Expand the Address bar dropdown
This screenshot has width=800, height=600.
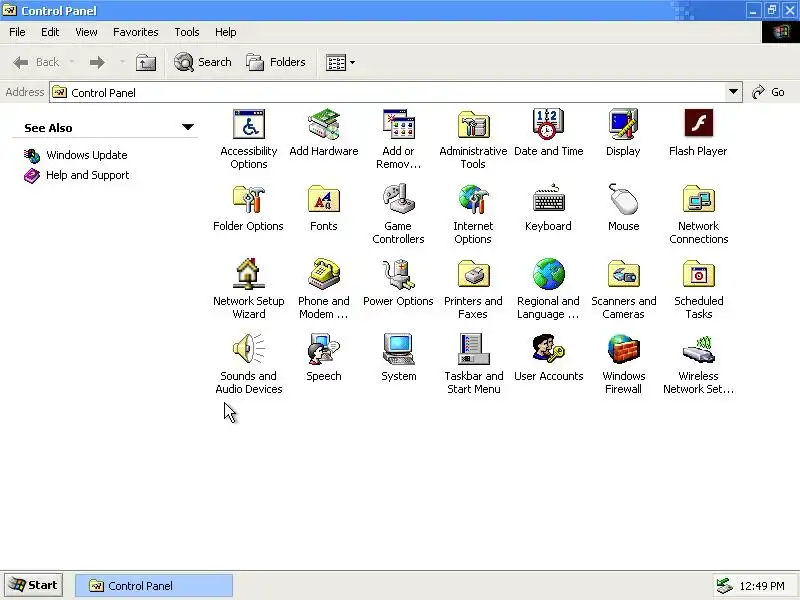733,92
